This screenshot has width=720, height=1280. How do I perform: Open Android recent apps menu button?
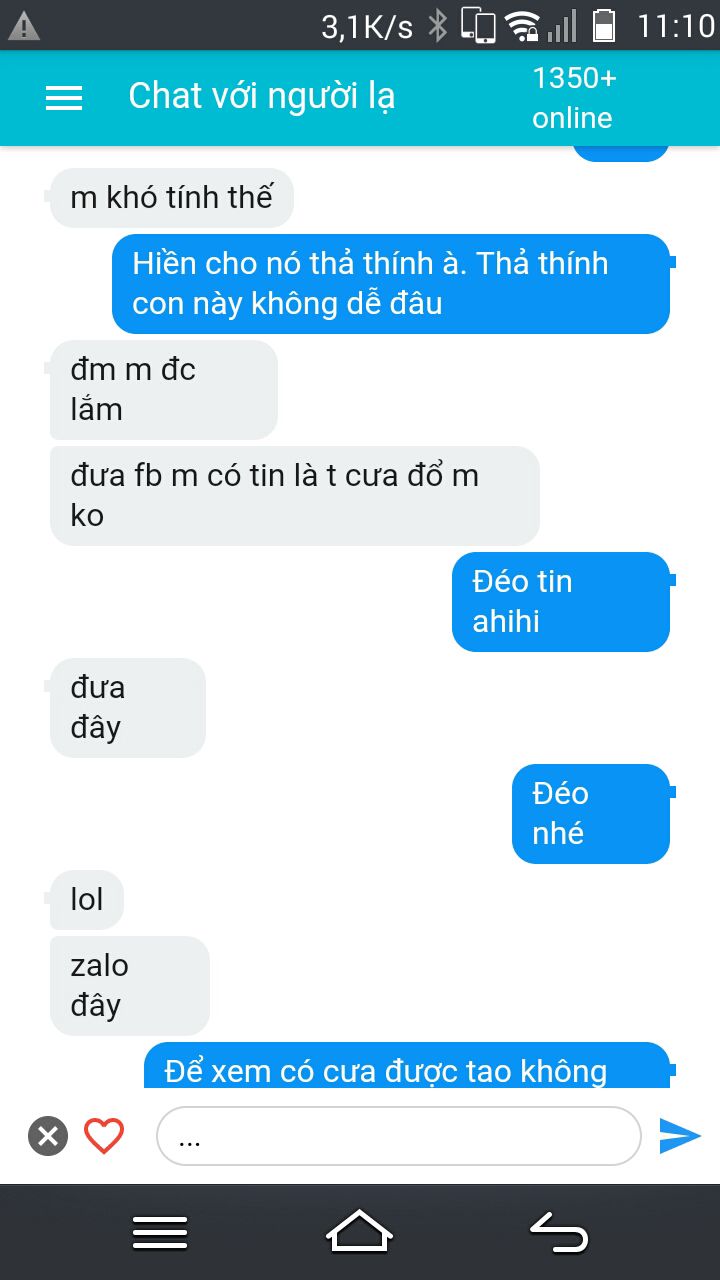(x=160, y=1232)
